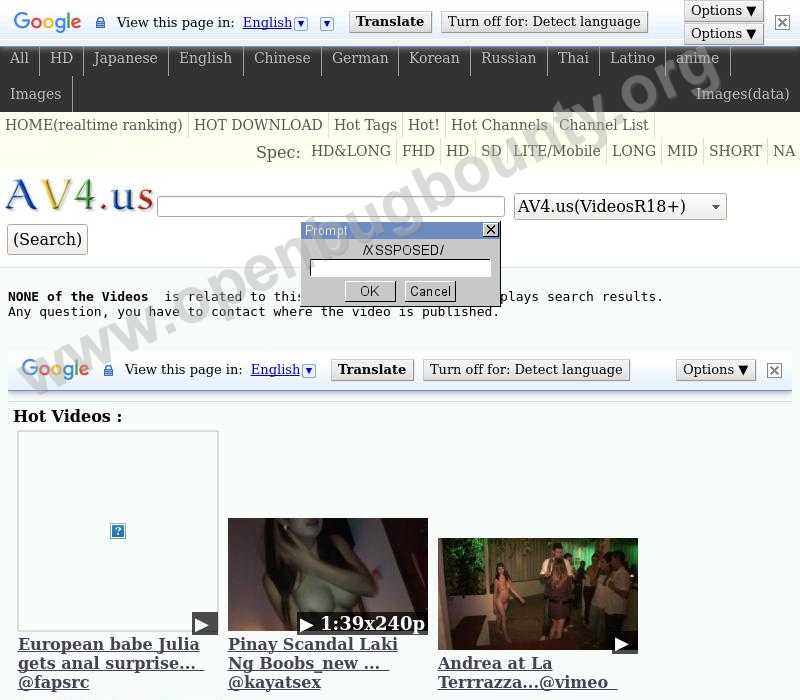The height and width of the screenshot is (700, 800).
Task: Open top English language dropdown arrow
Action: point(302,23)
